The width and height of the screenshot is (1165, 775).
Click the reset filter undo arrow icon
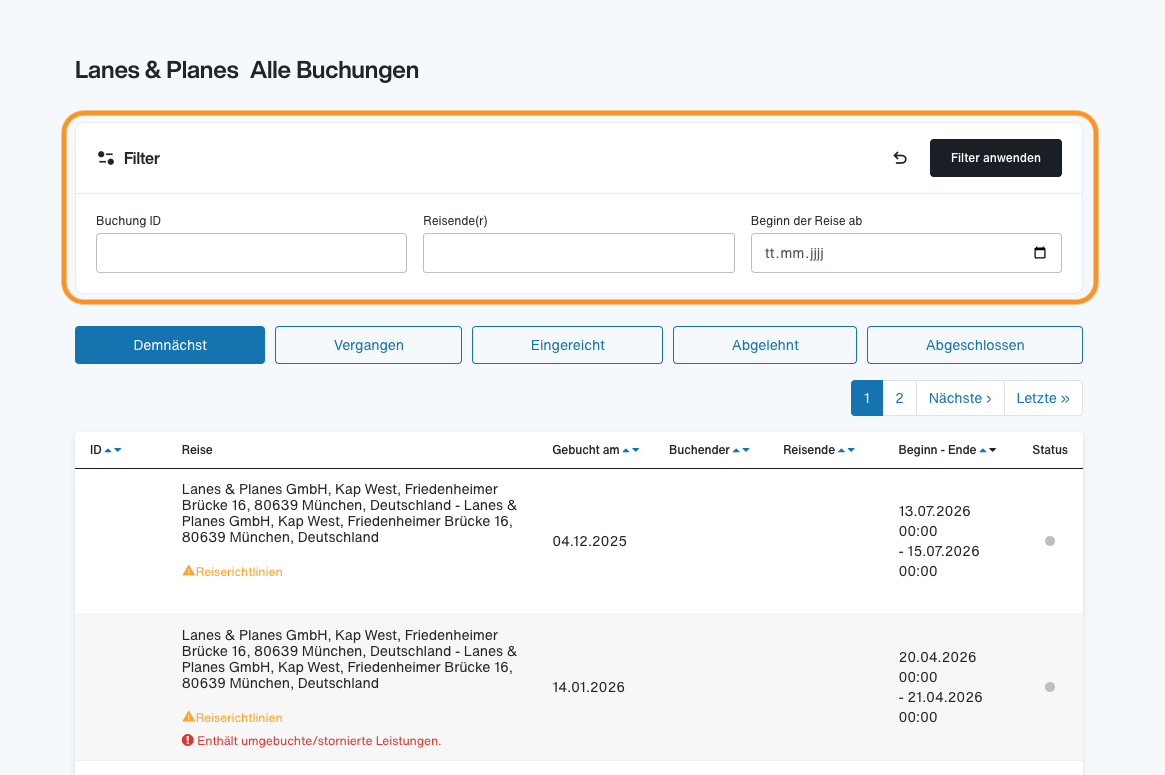(900, 158)
